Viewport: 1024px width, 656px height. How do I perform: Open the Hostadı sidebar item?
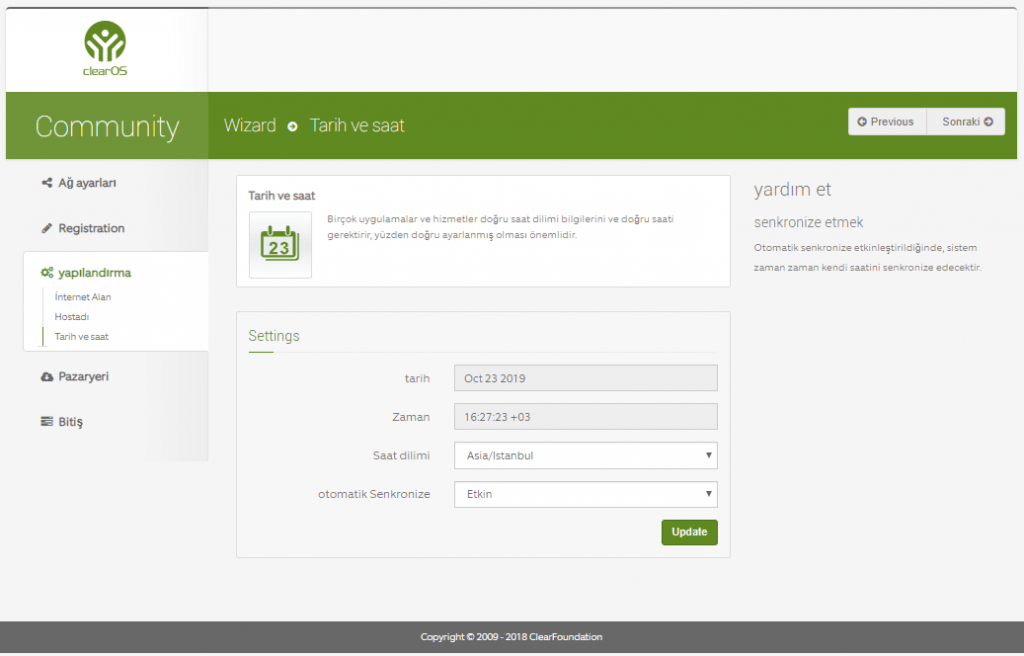(x=72, y=317)
